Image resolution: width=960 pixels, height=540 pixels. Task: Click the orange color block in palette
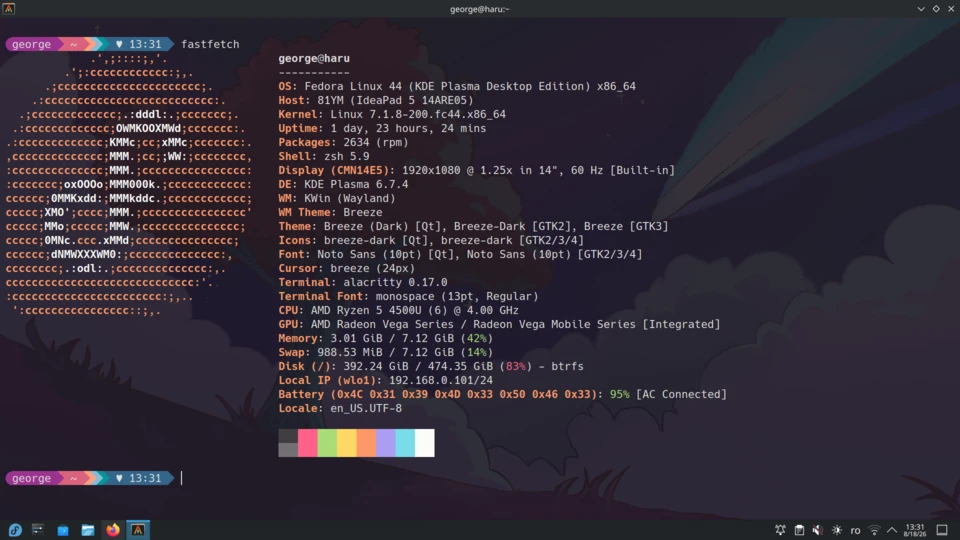[x=366, y=443]
